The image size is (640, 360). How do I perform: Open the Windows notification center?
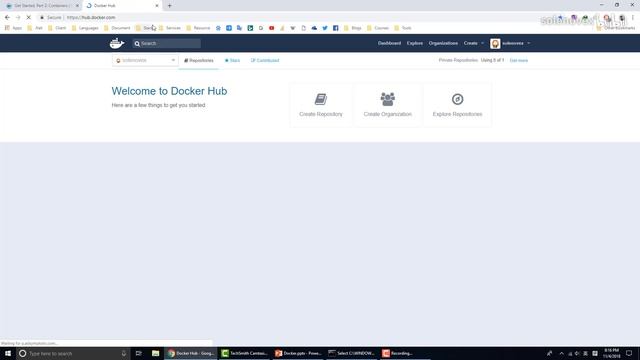point(629,353)
